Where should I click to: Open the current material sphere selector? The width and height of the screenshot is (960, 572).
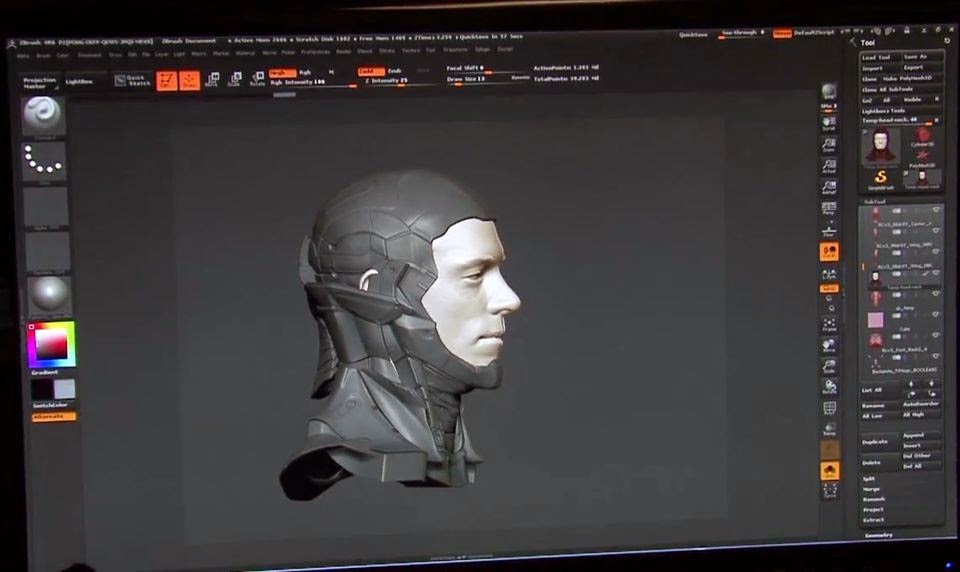tap(49, 296)
